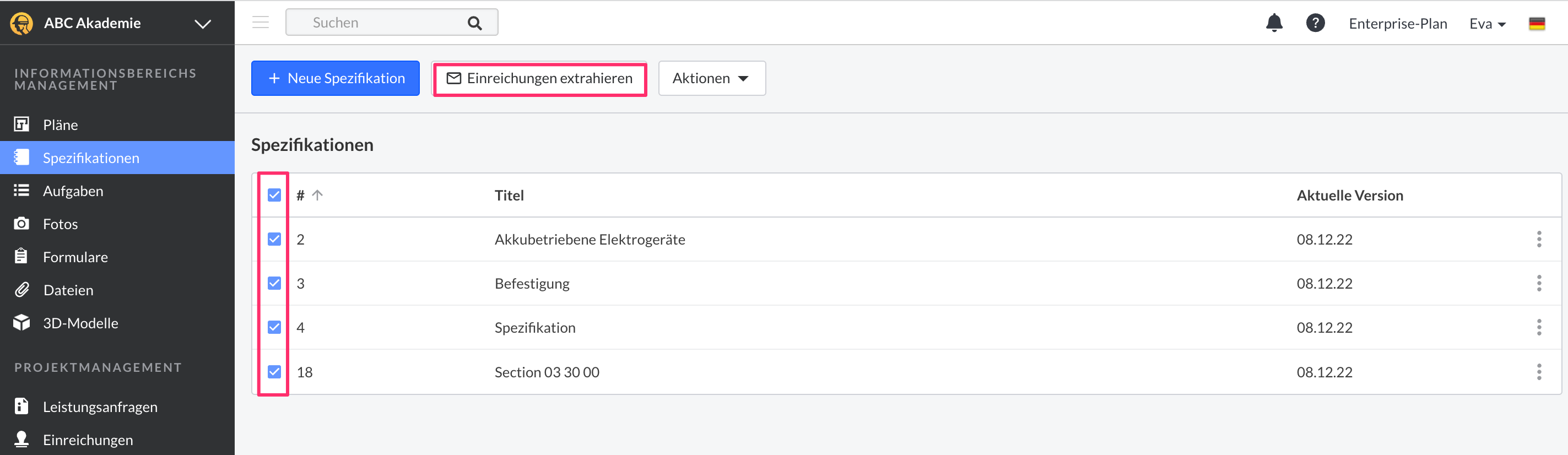Click the search magnifier icon

click(x=474, y=23)
